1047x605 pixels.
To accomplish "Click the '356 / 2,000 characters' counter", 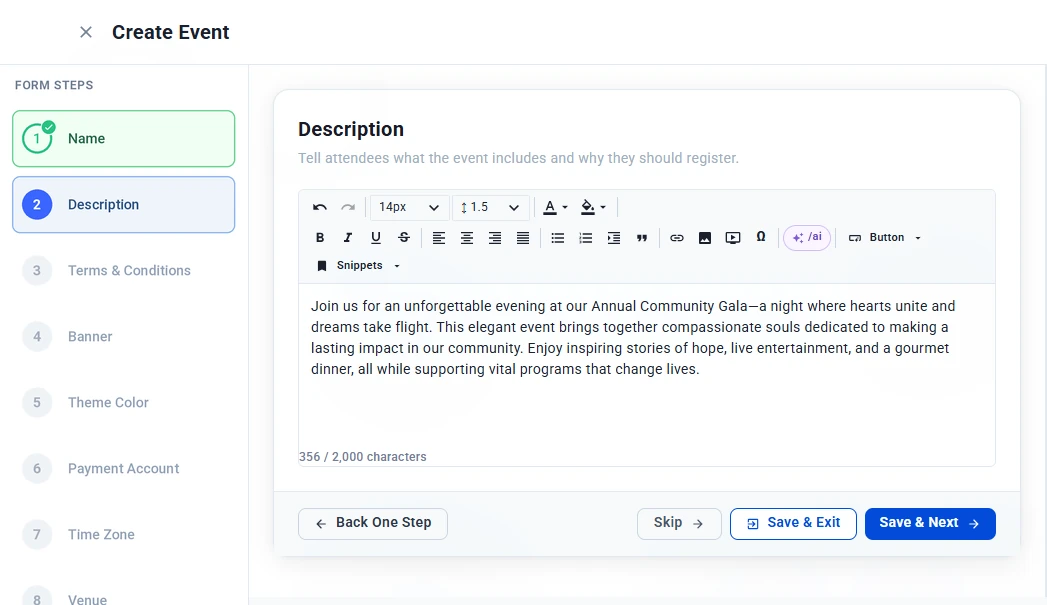I will point(363,457).
